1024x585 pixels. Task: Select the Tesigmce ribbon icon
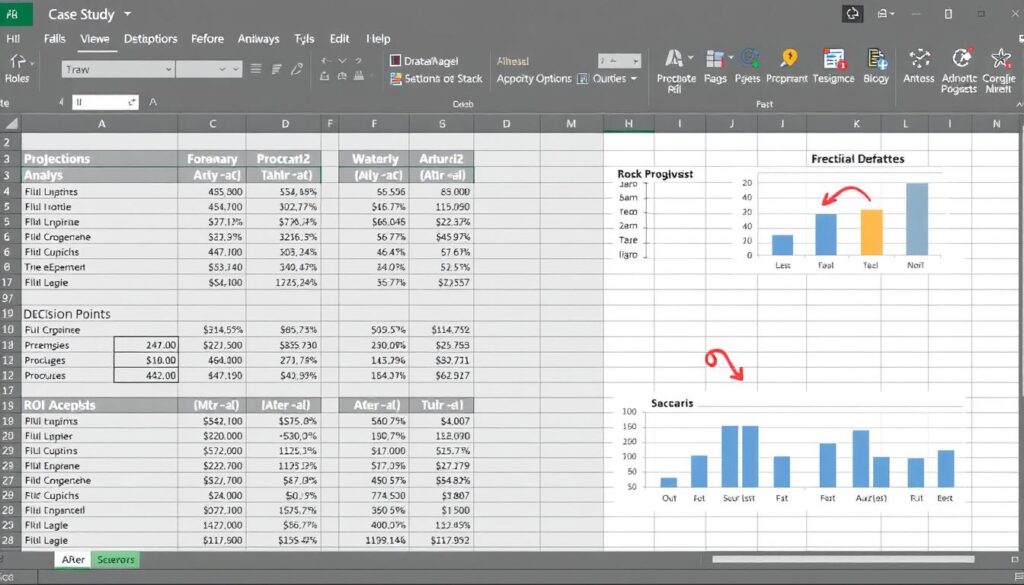[831, 62]
